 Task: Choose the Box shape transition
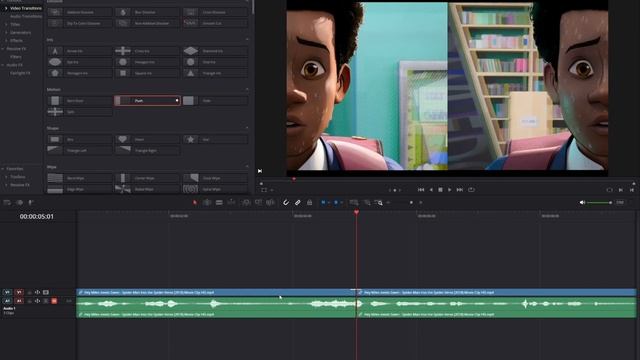(80, 139)
